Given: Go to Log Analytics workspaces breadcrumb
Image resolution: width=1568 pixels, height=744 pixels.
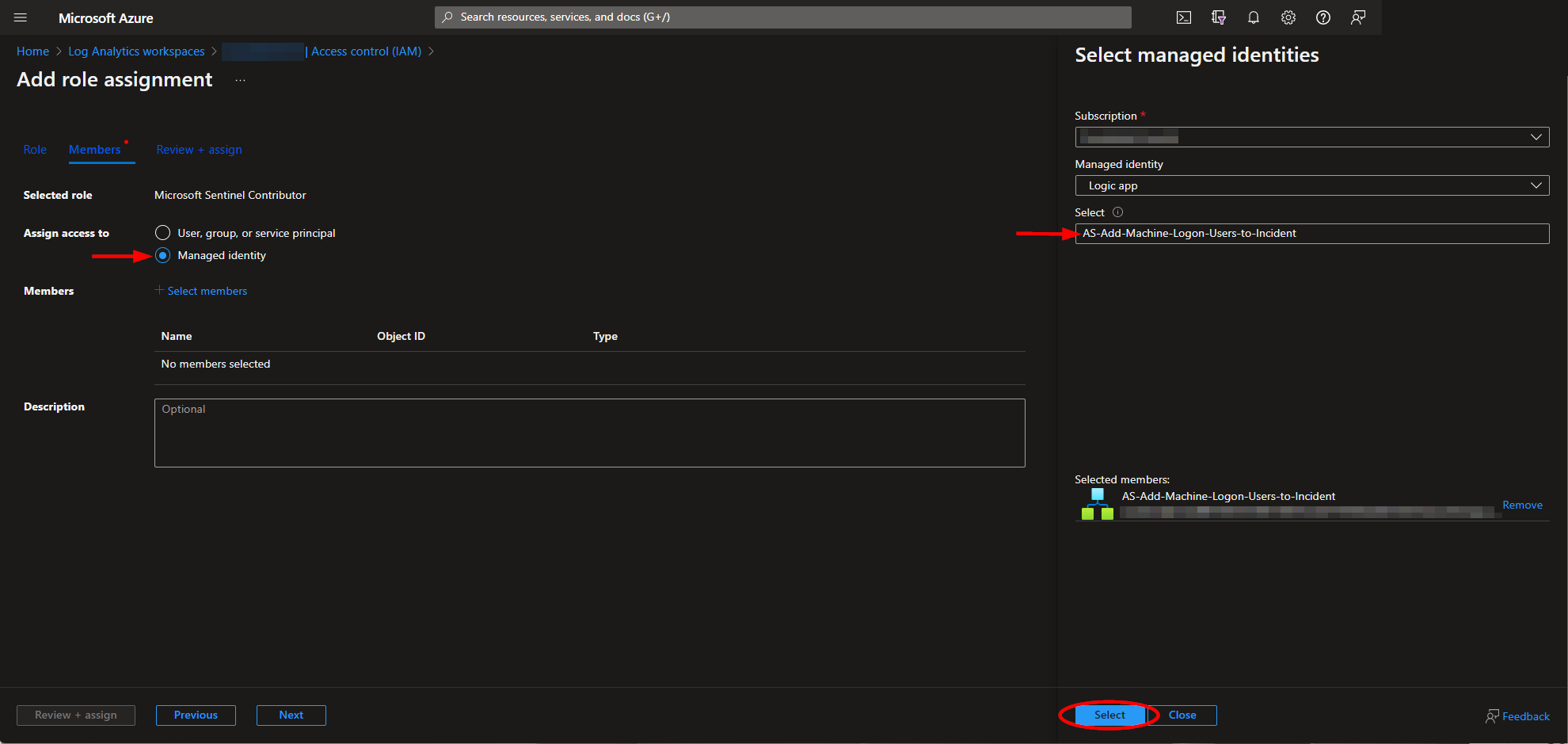Looking at the screenshot, I should pos(136,52).
